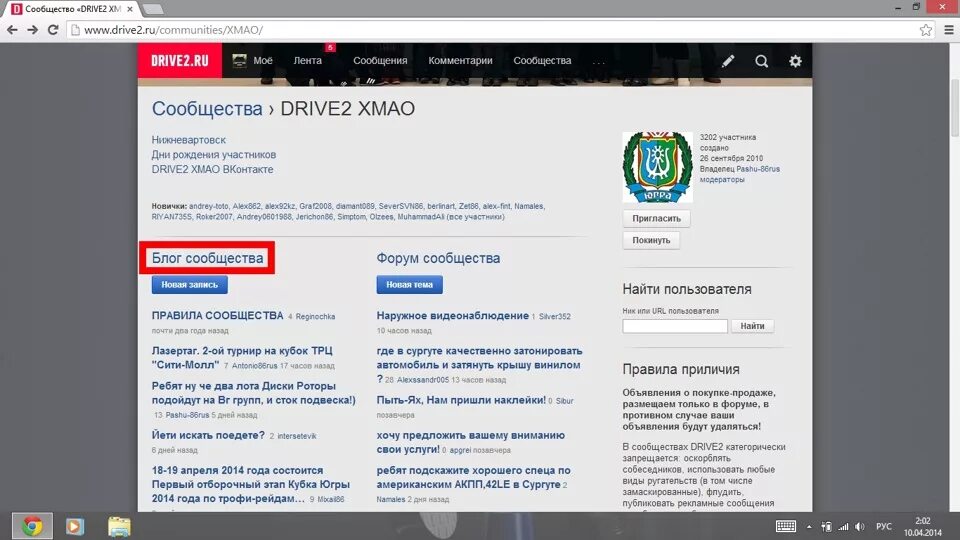The height and width of the screenshot is (540, 960).
Task: Open все участники link
Action: click(x=475, y=217)
